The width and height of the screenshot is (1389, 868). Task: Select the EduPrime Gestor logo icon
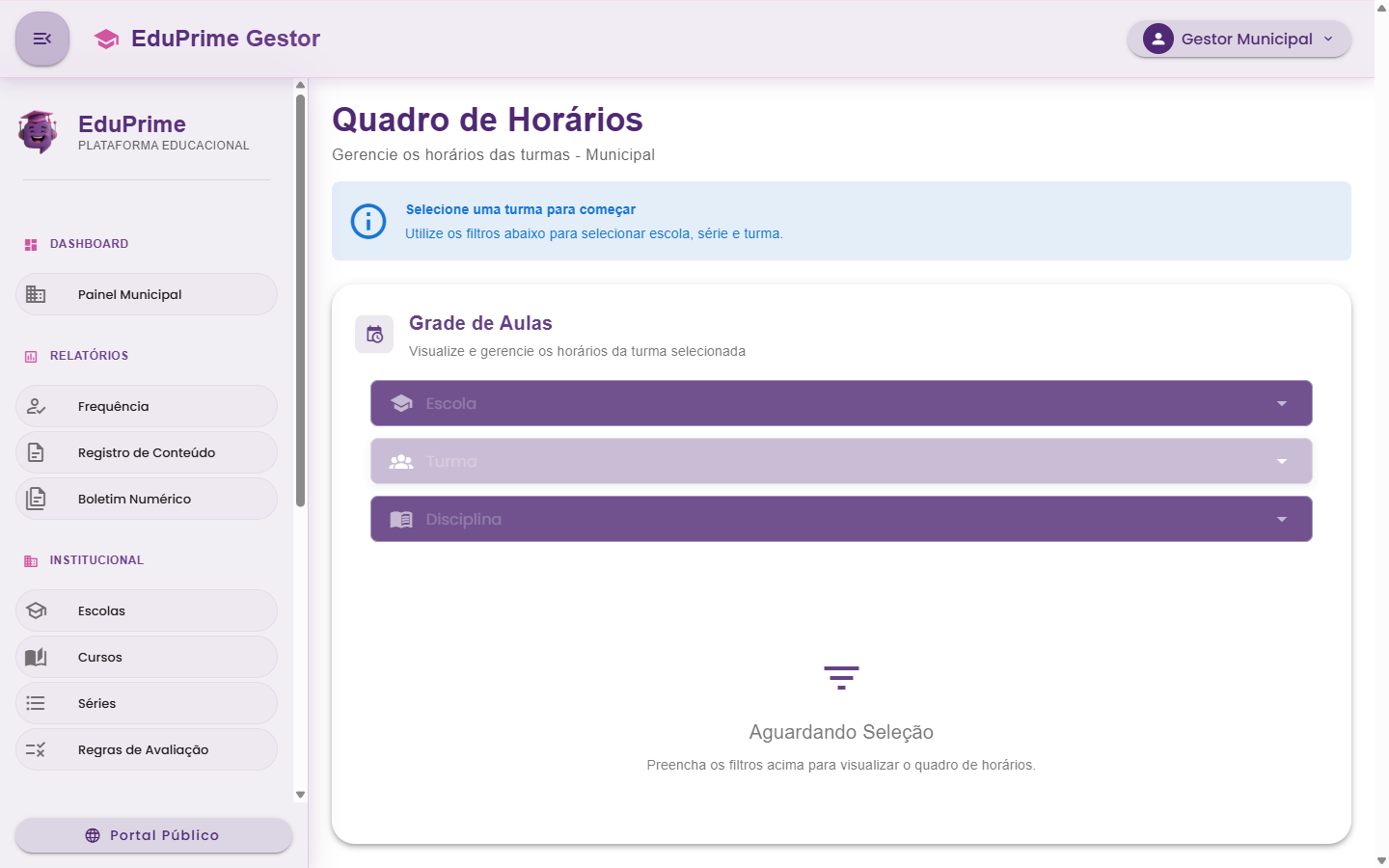pyautogui.click(x=106, y=39)
